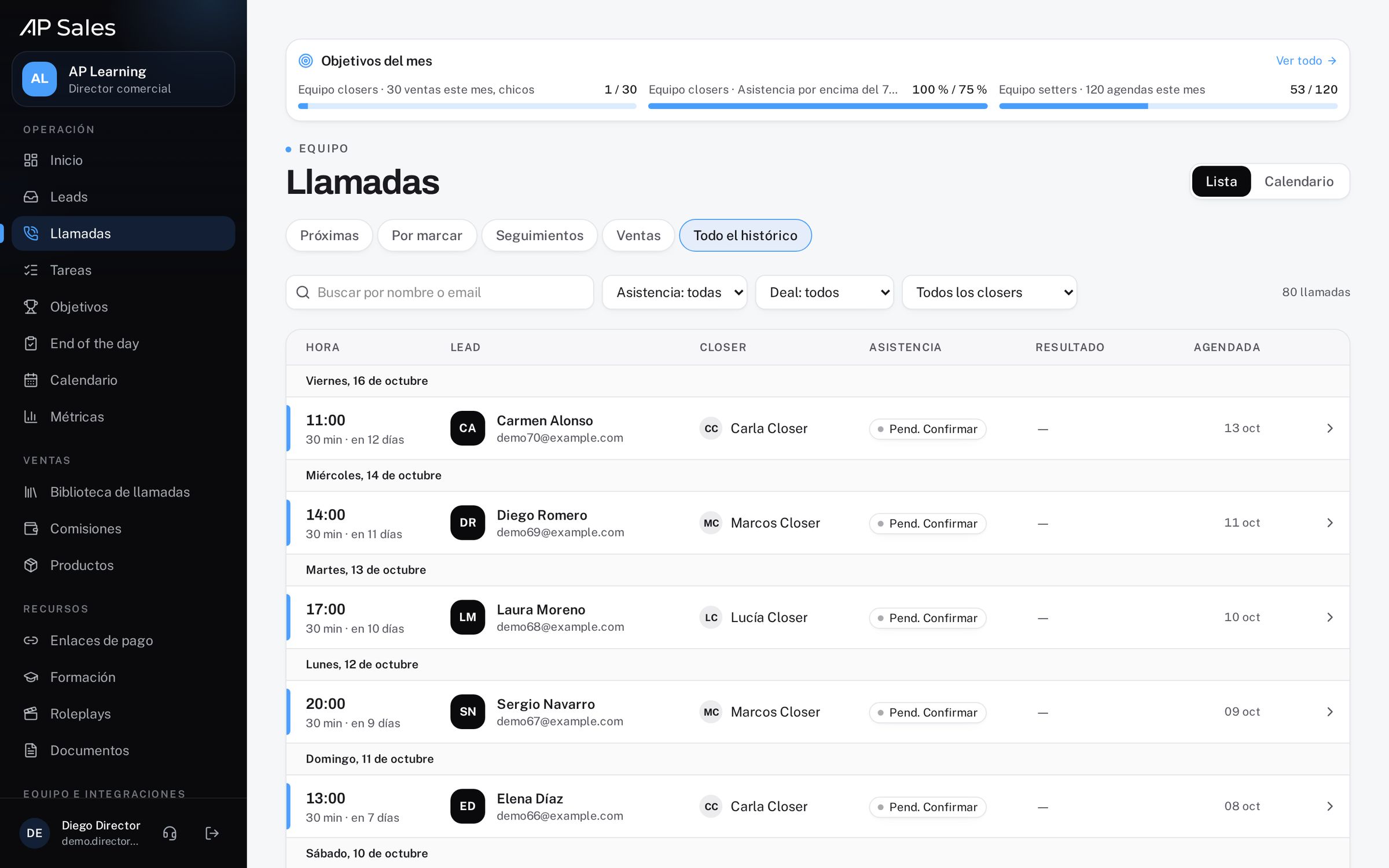Viewport: 1389px width, 868px height.
Task: Click the setters 120 agendas progress bar
Action: pyautogui.click(x=1168, y=106)
